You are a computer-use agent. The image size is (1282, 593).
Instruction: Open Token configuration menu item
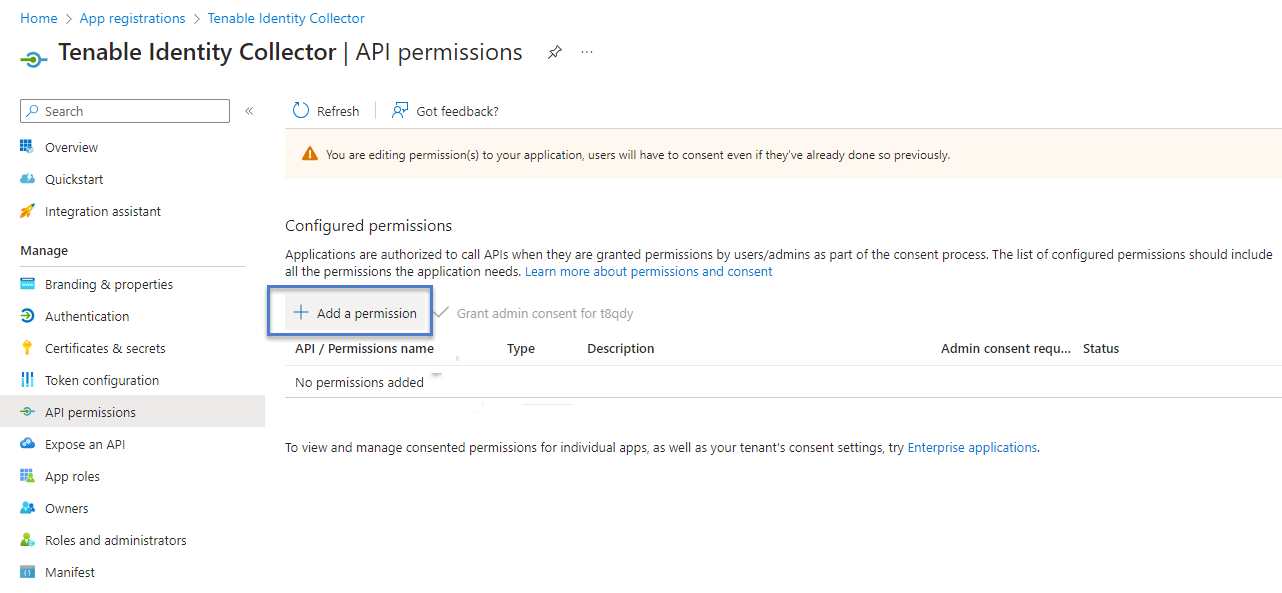click(x=132, y=380)
